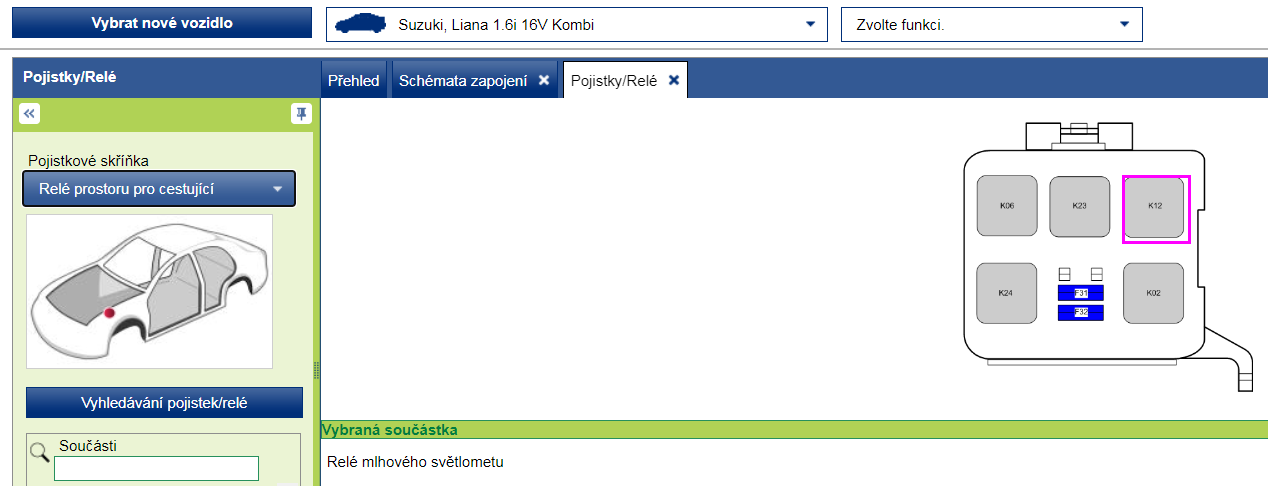Collapse the sidebar with the double-arrow icon
Screen dimensions: 1268x486
tap(30, 114)
